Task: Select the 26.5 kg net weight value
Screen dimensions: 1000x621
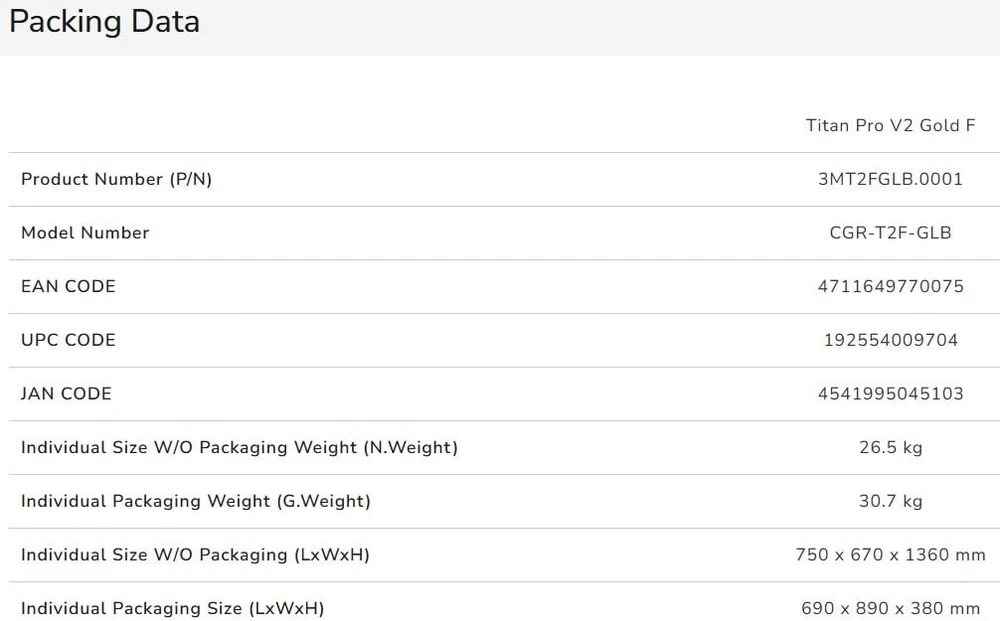Action: click(890, 448)
